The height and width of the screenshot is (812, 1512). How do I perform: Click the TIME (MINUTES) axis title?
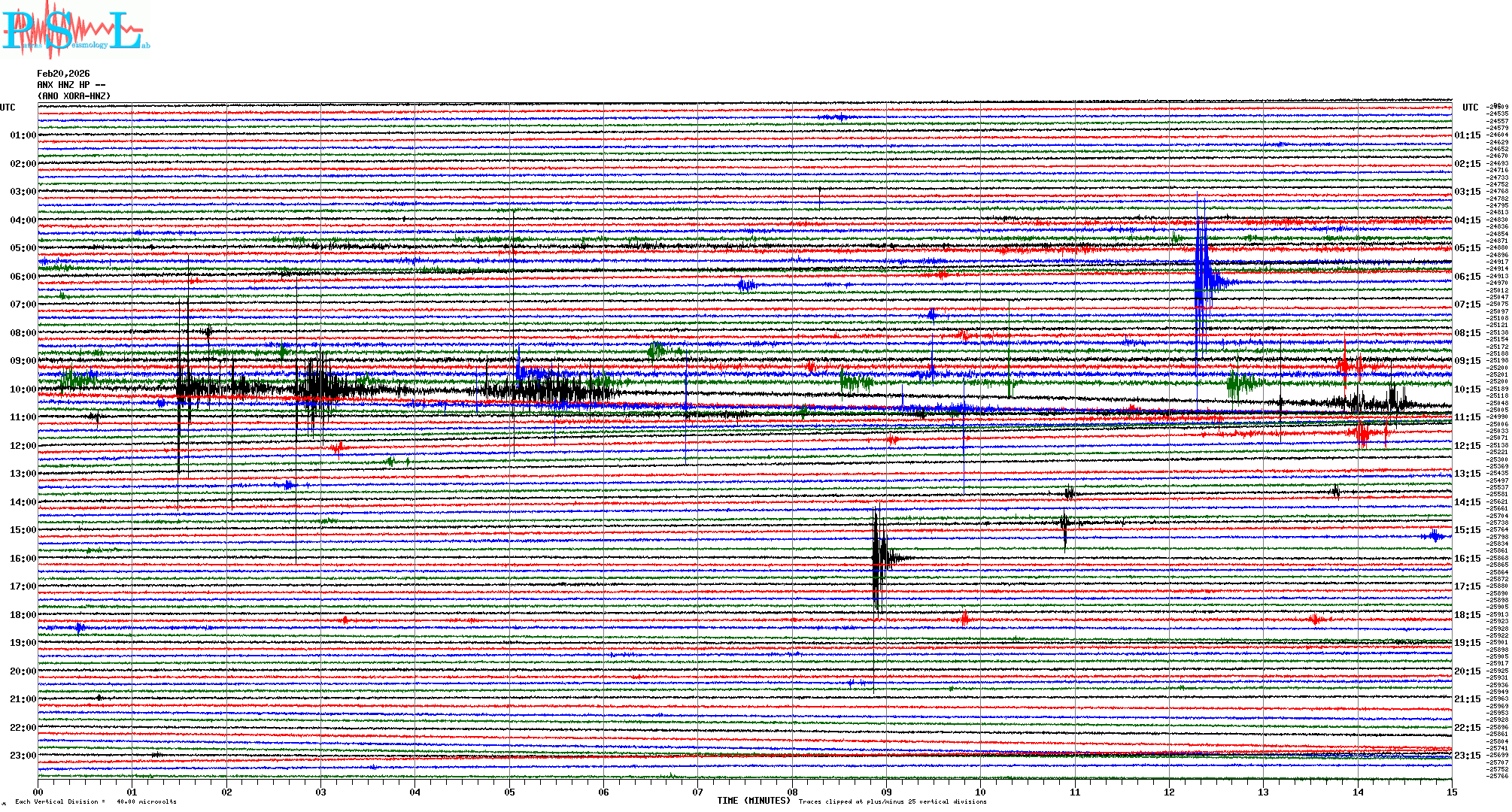click(x=753, y=801)
